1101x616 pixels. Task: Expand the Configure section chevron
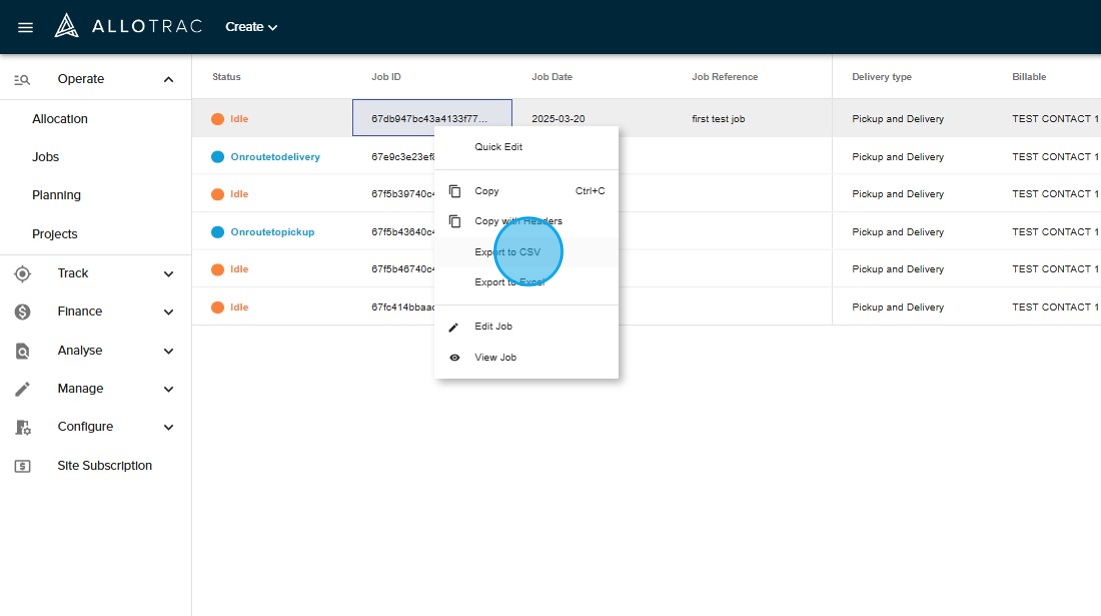tap(168, 427)
